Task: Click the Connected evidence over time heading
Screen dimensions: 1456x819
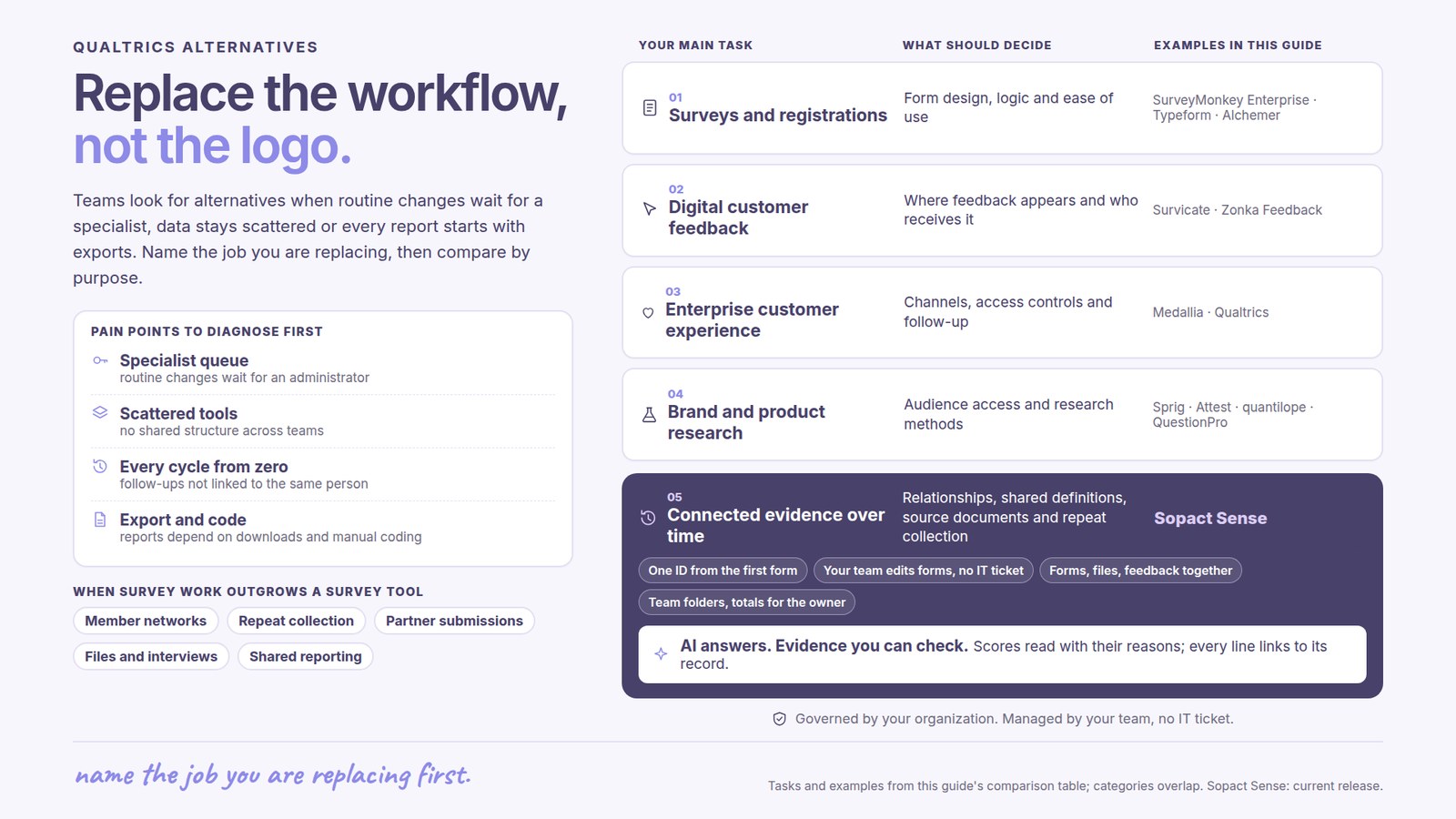Action: click(x=775, y=525)
